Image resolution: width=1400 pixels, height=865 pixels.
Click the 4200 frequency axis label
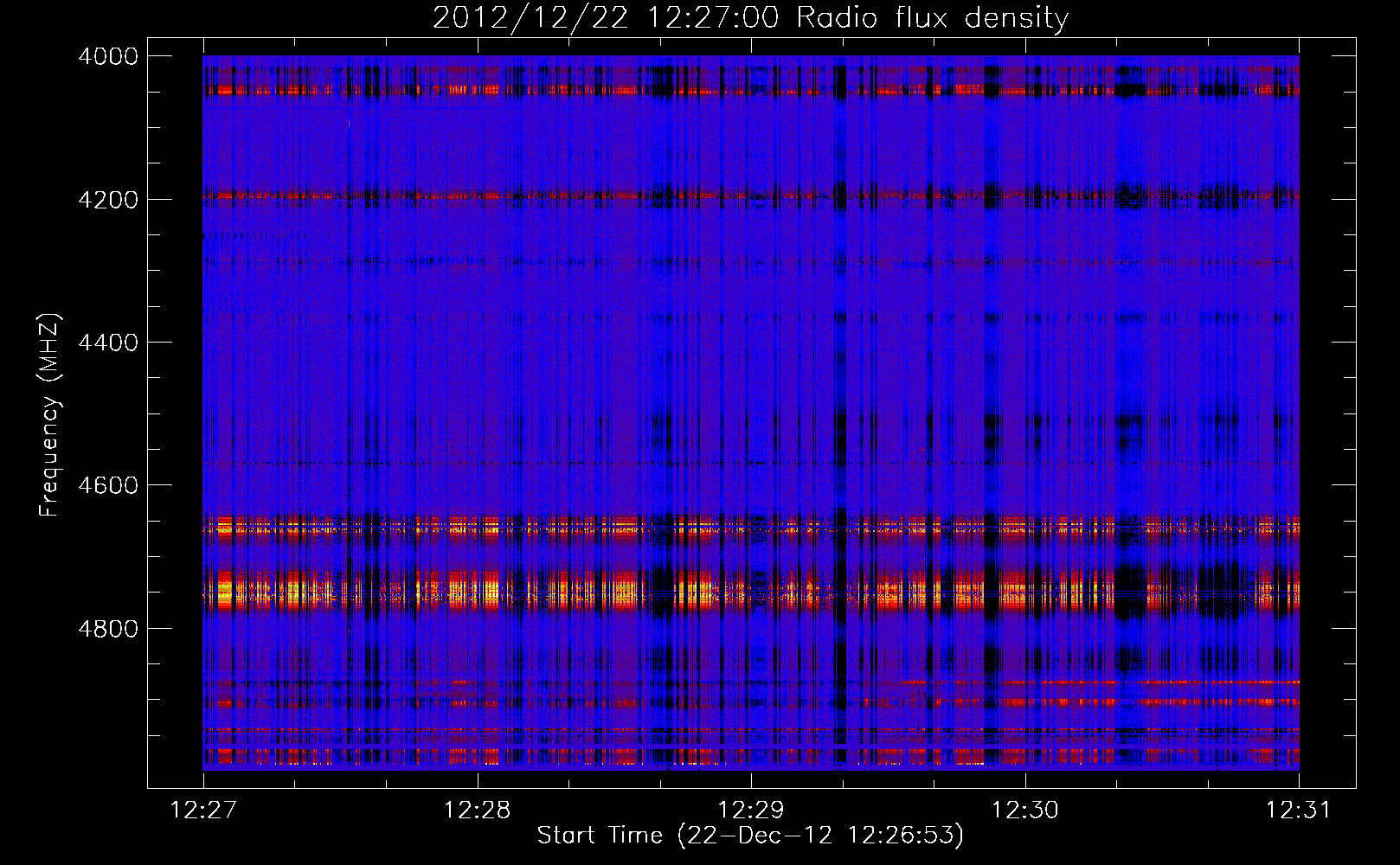(x=108, y=200)
